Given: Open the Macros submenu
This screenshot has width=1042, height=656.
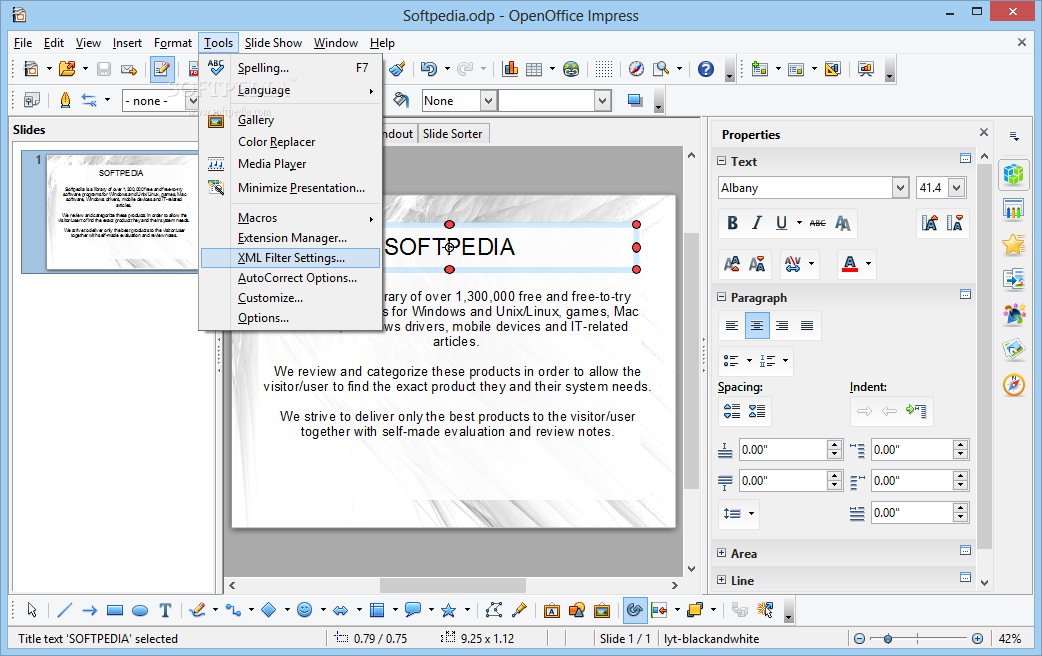Looking at the screenshot, I should click(290, 218).
